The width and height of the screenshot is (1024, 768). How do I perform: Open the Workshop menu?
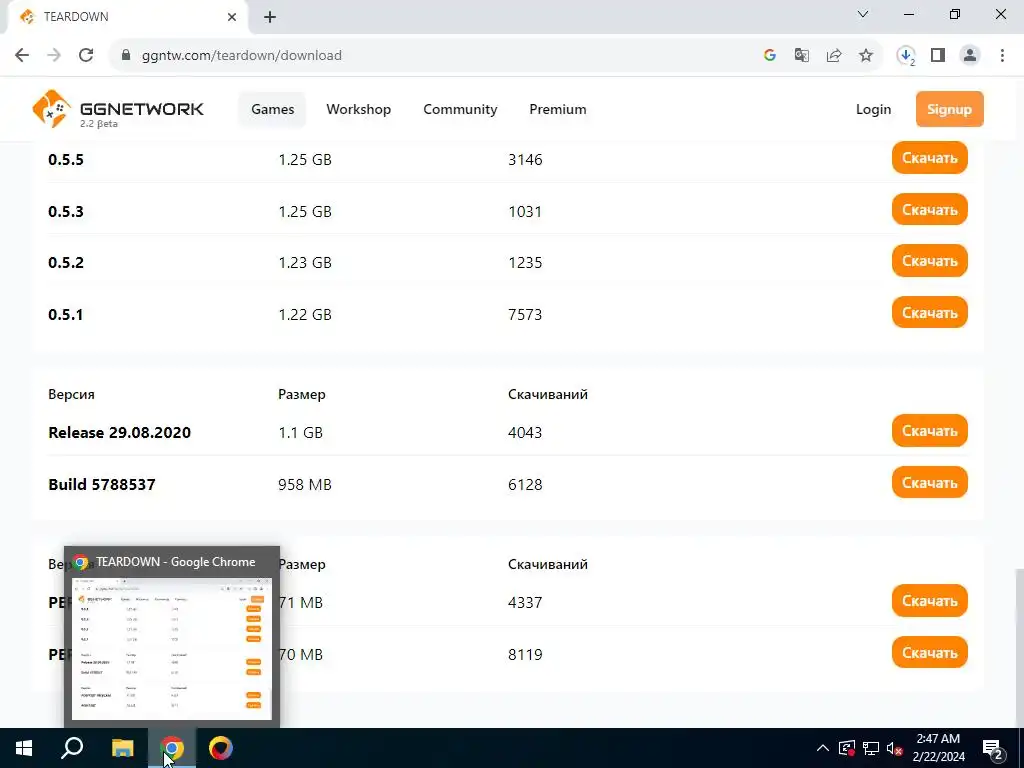coord(359,109)
